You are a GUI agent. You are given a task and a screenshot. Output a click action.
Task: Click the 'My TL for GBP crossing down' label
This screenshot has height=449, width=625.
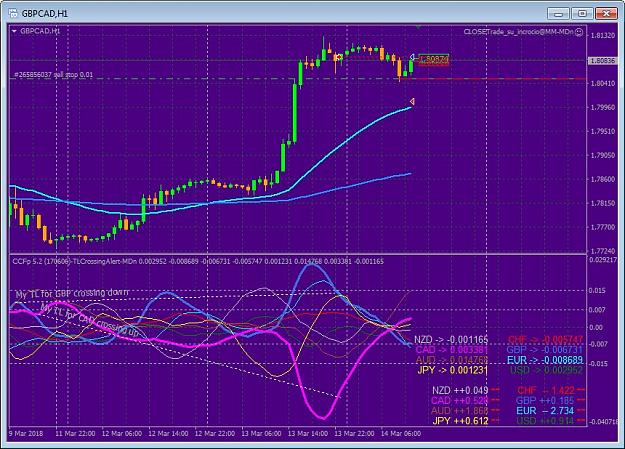pyautogui.click(x=72, y=293)
